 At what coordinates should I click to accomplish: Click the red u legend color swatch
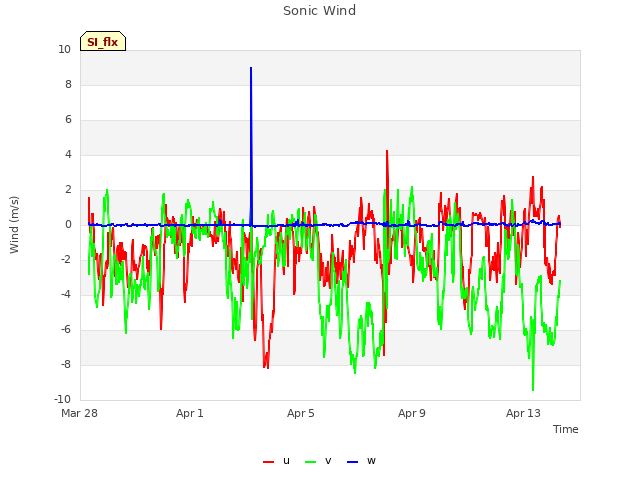pyautogui.click(x=268, y=462)
